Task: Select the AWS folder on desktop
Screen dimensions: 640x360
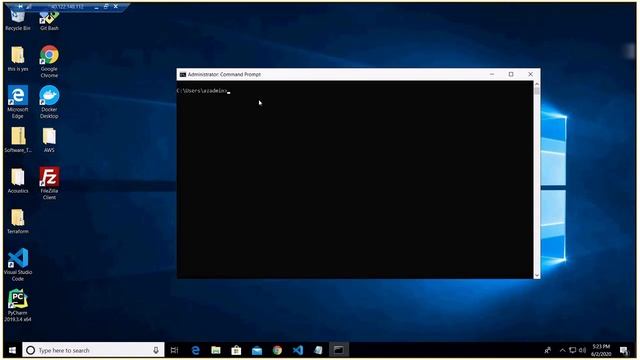Action: (49, 140)
